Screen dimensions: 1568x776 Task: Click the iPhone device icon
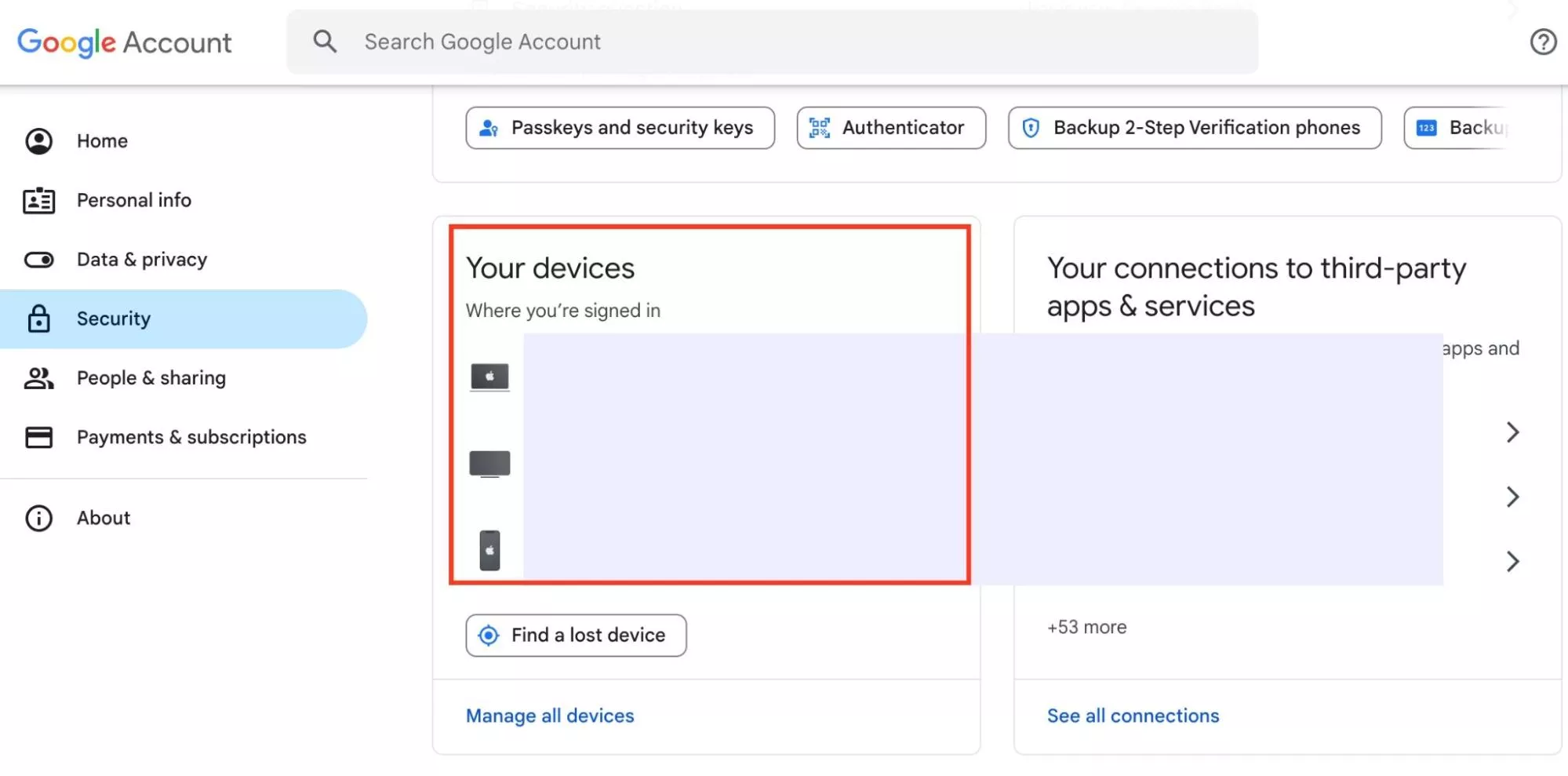(489, 550)
